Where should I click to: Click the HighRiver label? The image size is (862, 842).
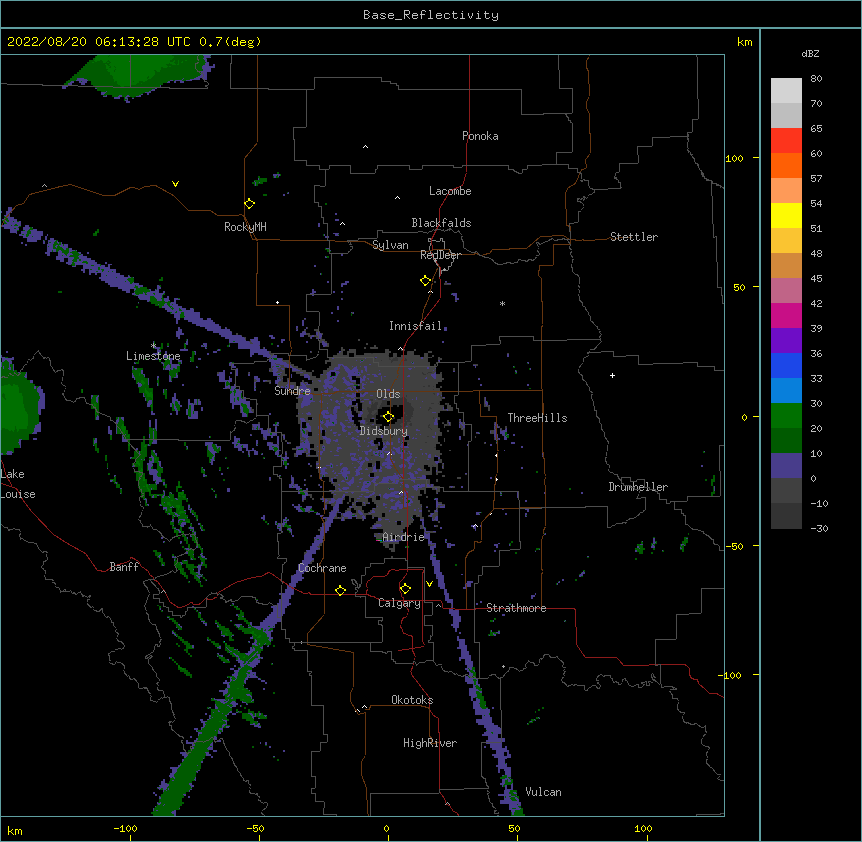[x=430, y=743]
